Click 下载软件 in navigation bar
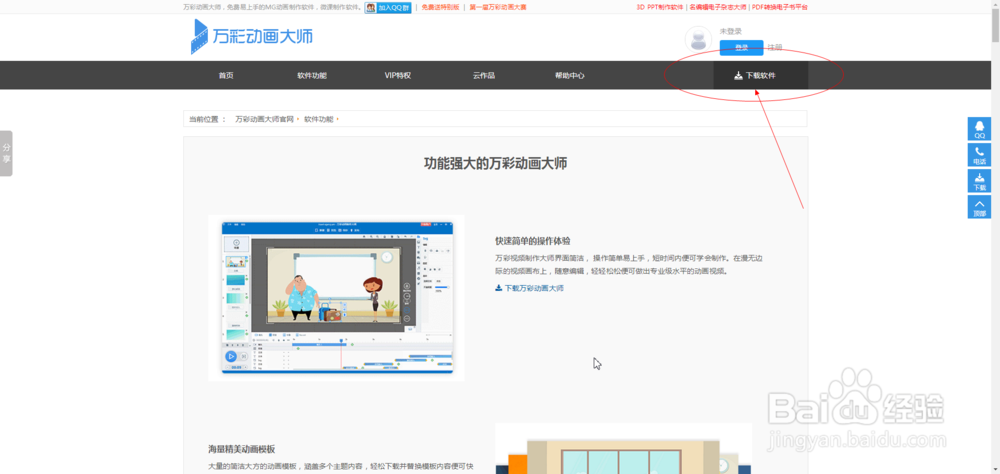 (x=760, y=75)
